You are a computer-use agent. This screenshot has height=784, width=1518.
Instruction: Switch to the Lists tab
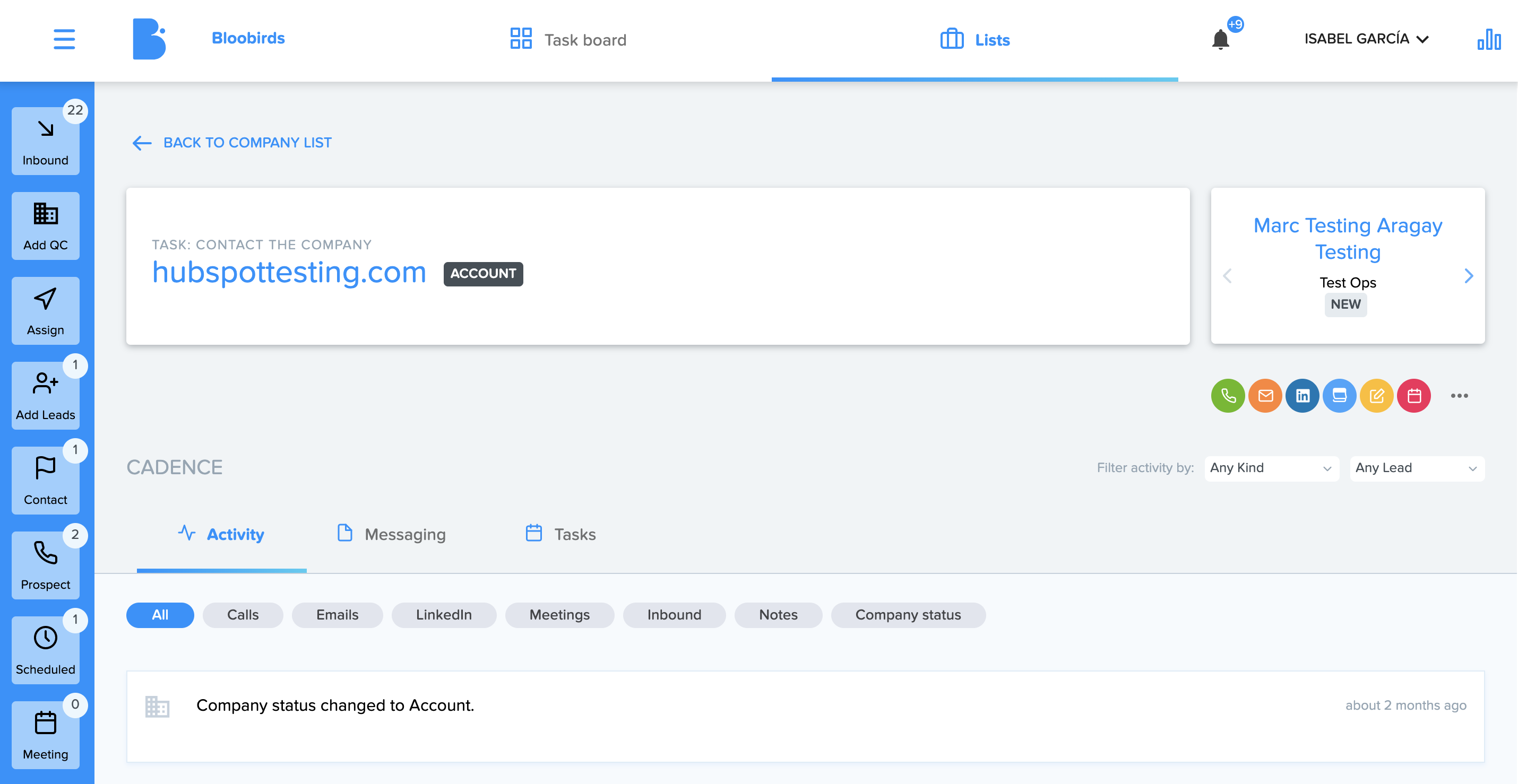coord(974,39)
